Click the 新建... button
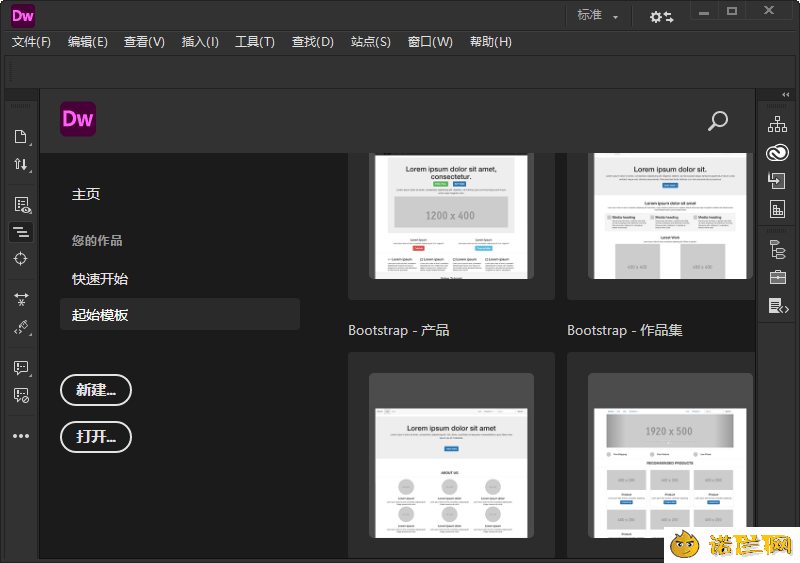This screenshot has height=563, width=800. (96, 390)
